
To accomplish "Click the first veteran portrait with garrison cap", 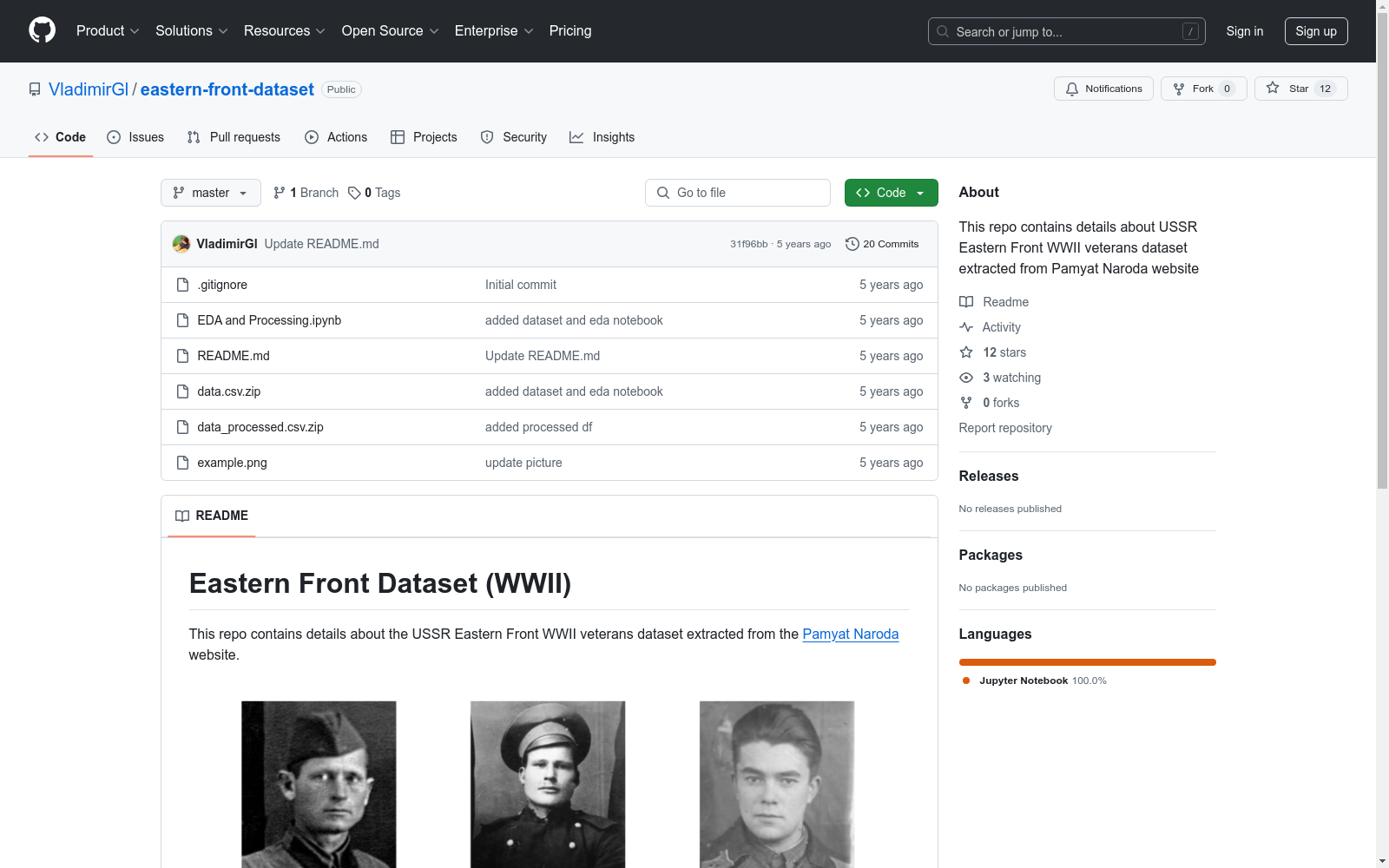I will [319, 785].
